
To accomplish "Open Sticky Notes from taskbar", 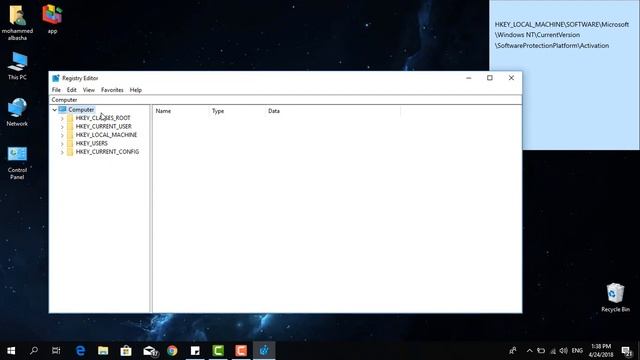I will (x=195, y=350).
